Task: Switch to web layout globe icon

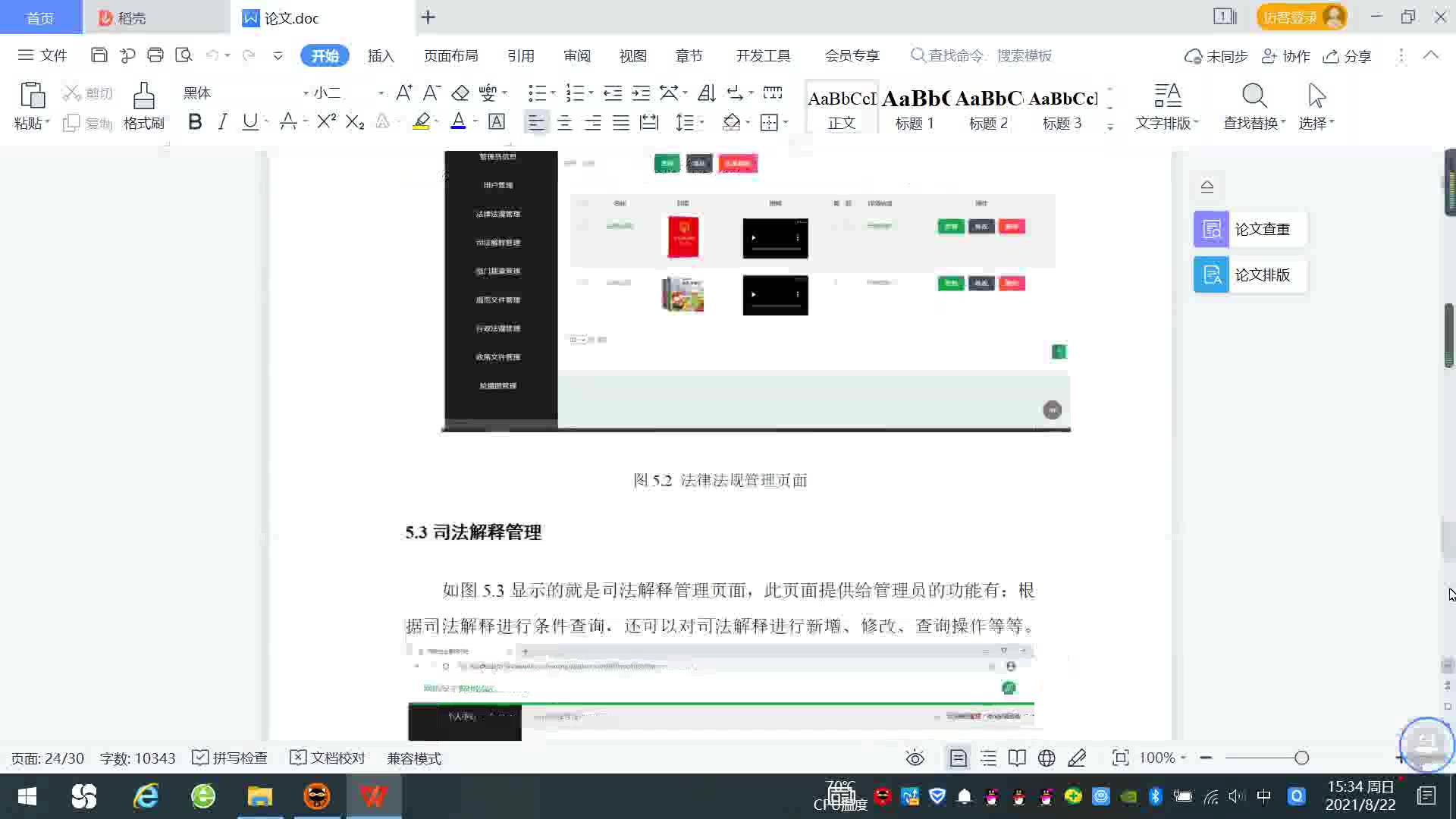Action: coord(1046,758)
